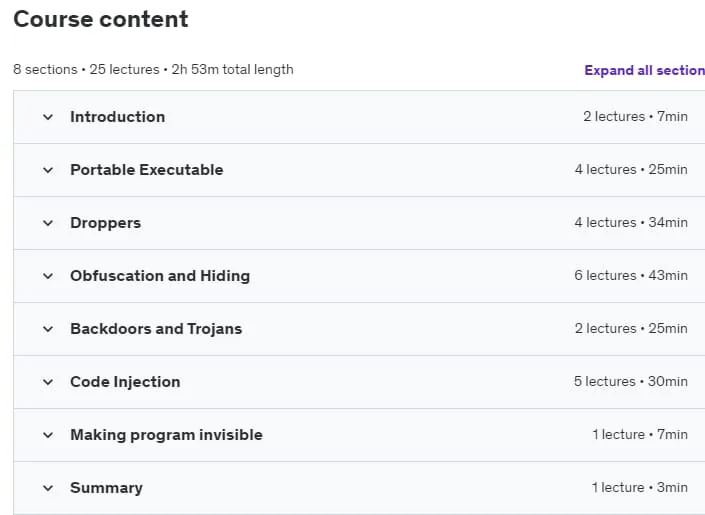This screenshot has height=515, width=705.
Task: Select Making program invisible title
Action: pyautogui.click(x=166, y=435)
